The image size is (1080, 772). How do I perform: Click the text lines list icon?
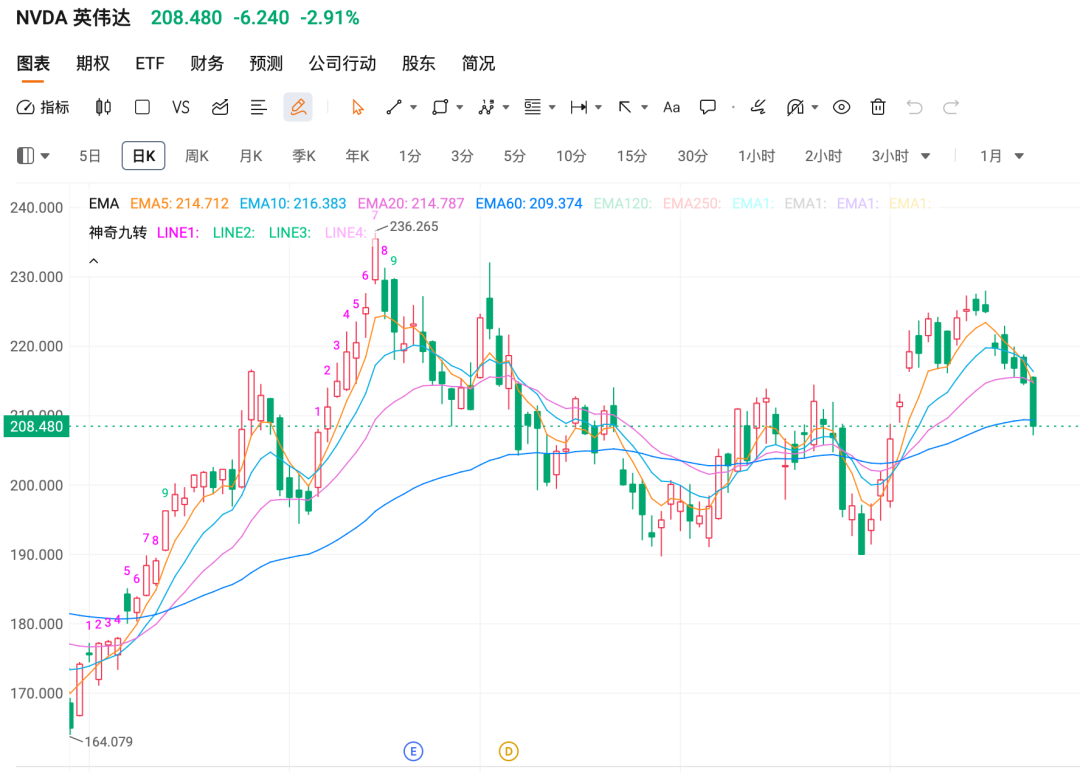pos(259,107)
